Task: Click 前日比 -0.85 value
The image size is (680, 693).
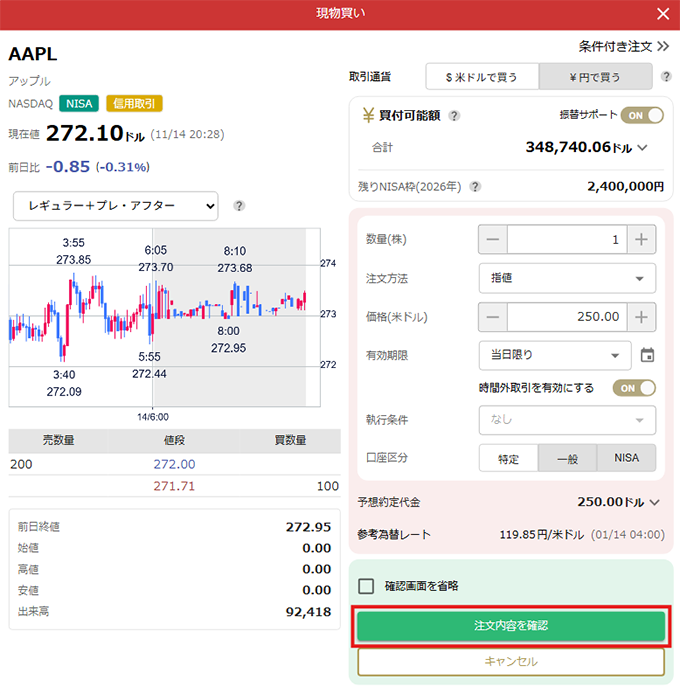Action: [x=68, y=167]
